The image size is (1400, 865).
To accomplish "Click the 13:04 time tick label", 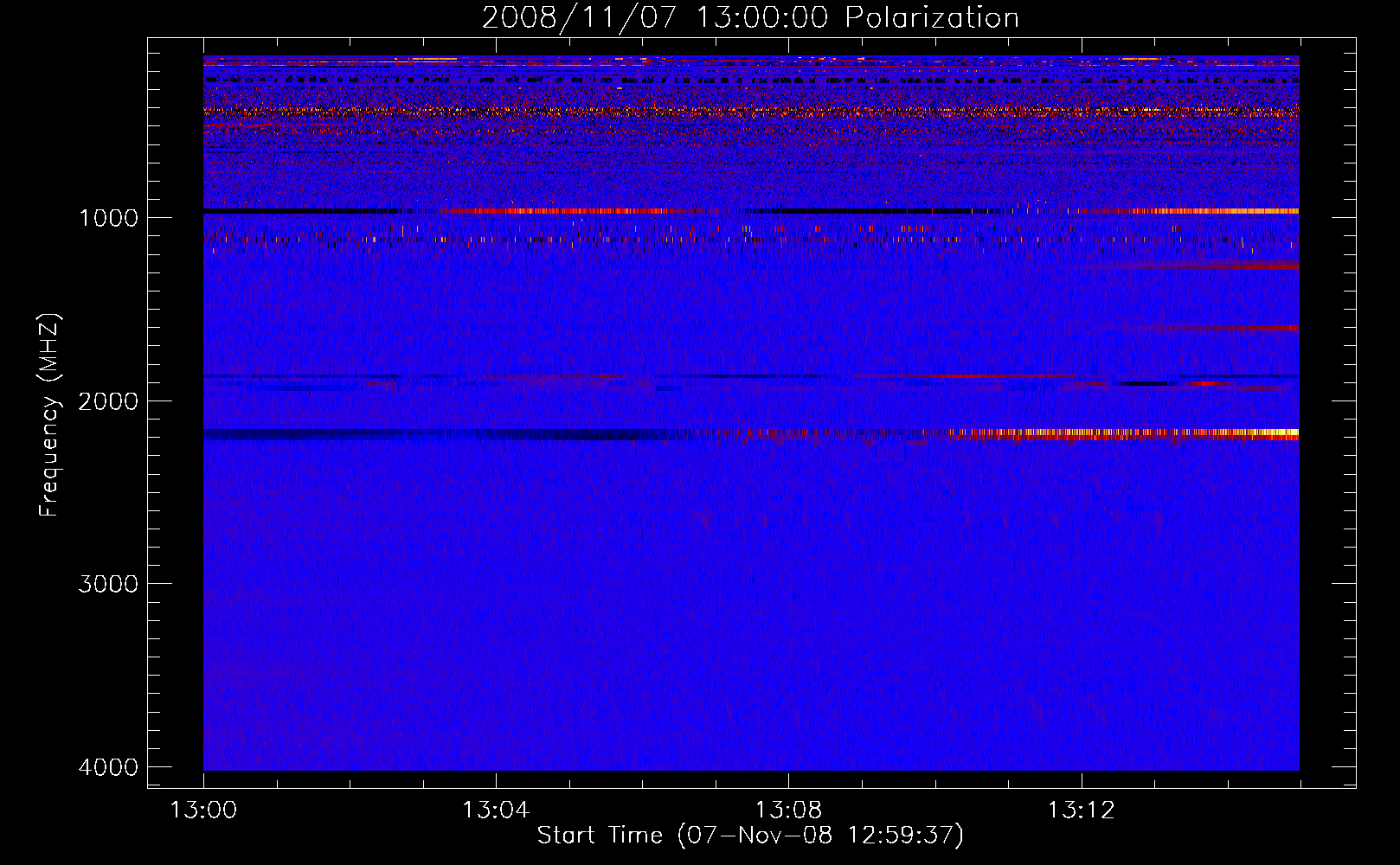I will 496,811.
